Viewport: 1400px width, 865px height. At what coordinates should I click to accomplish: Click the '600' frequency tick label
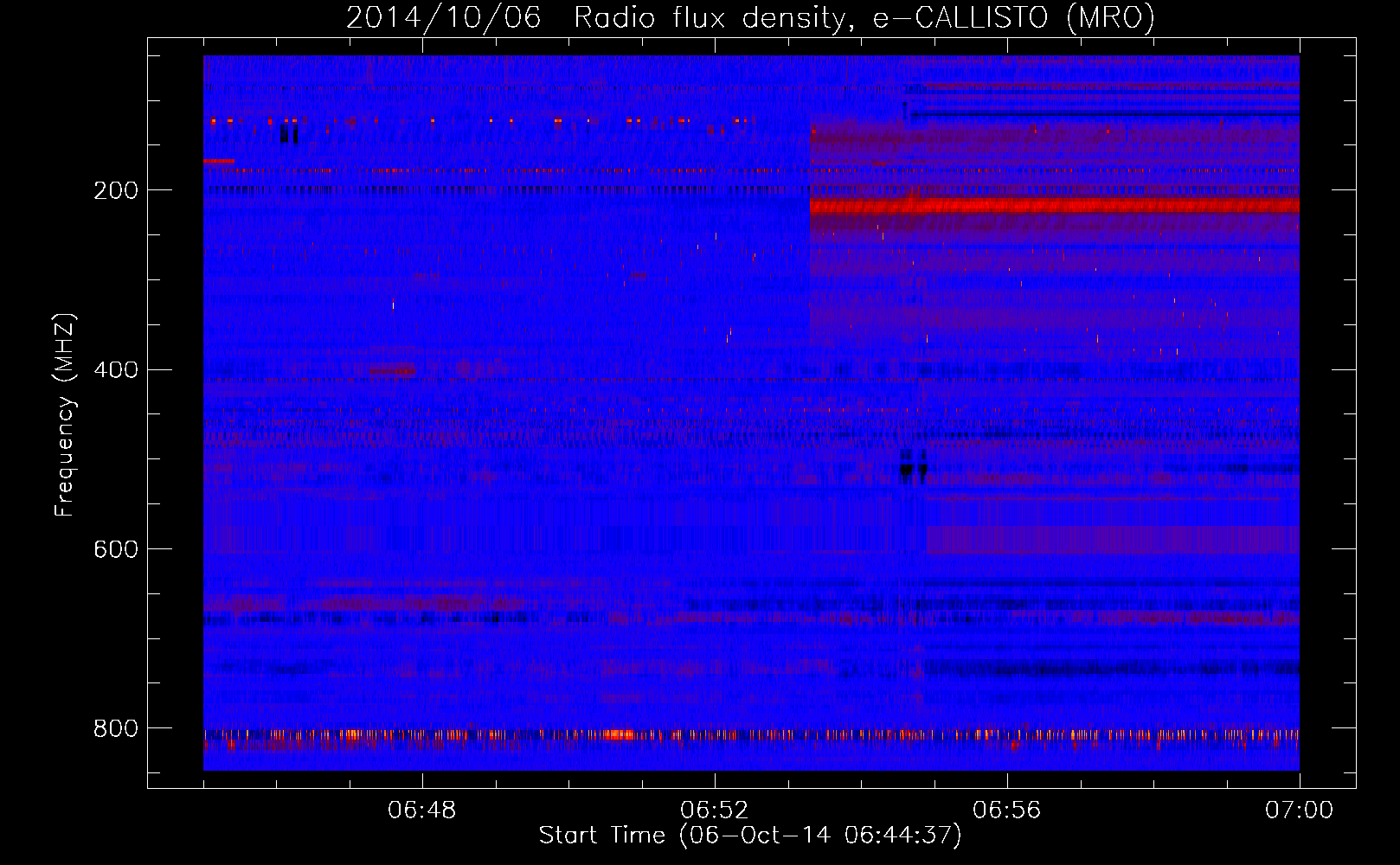(116, 549)
